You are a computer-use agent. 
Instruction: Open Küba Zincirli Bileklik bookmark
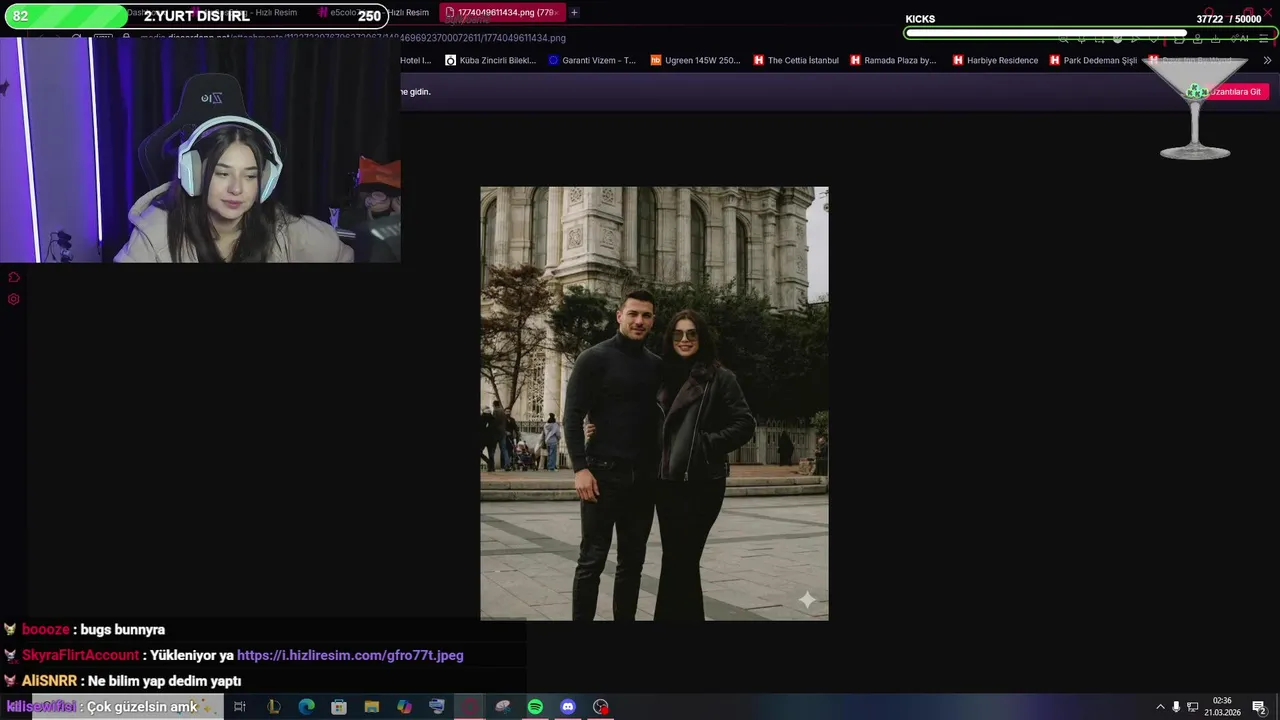coord(490,60)
